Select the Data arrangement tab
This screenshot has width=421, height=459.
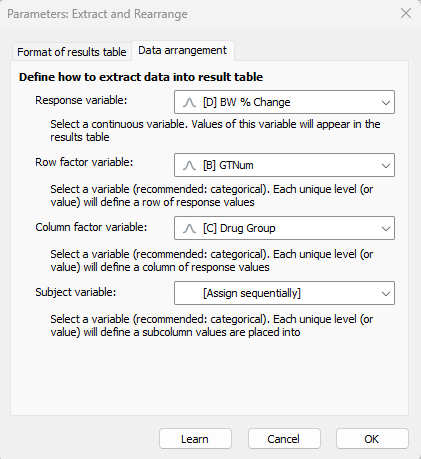[183, 51]
